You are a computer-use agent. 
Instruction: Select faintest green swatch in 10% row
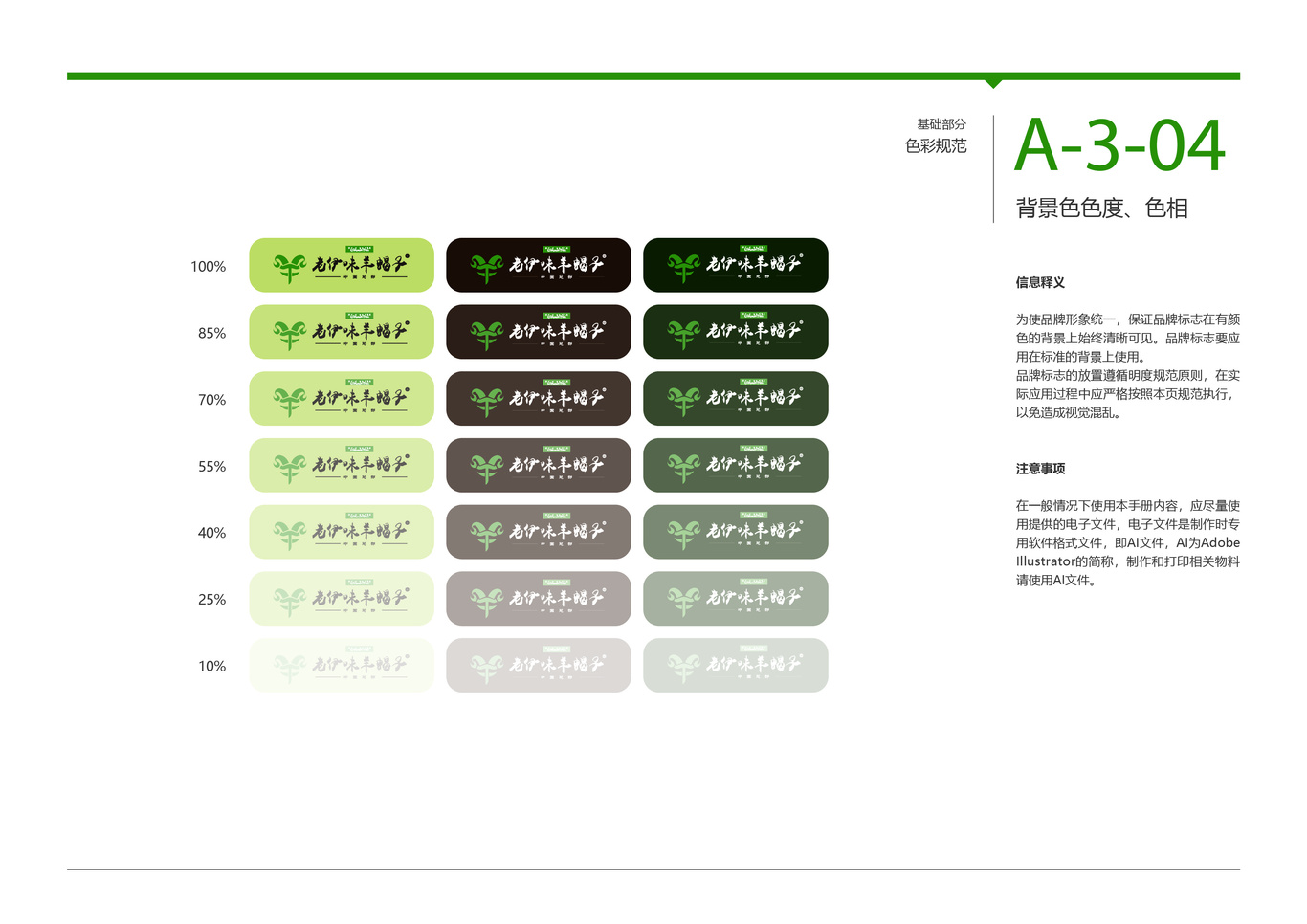pos(342,666)
